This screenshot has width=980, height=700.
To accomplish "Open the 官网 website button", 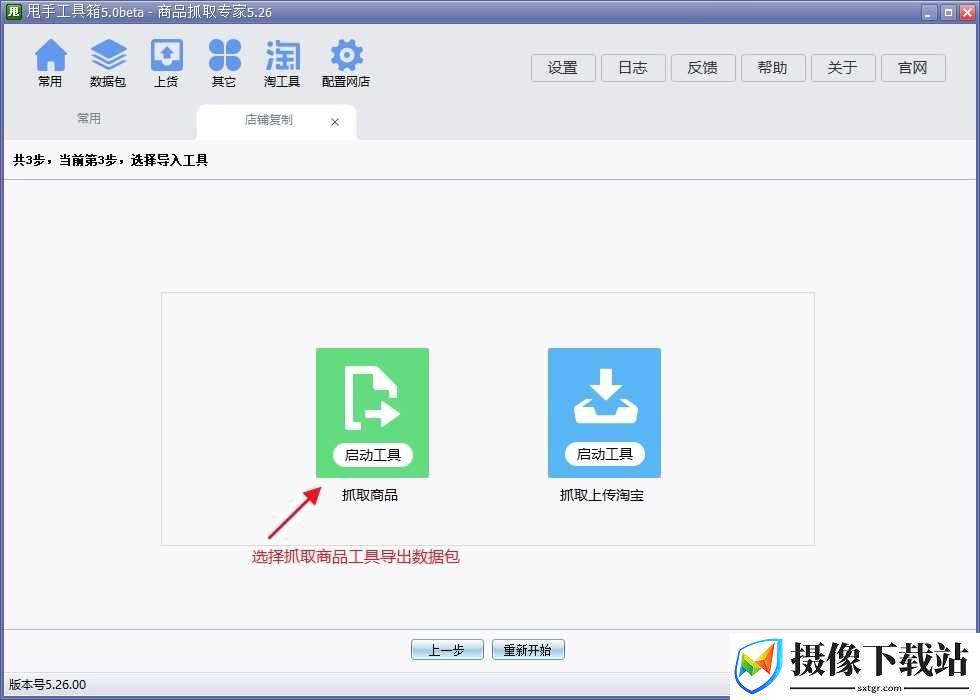I will tap(913, 68).
